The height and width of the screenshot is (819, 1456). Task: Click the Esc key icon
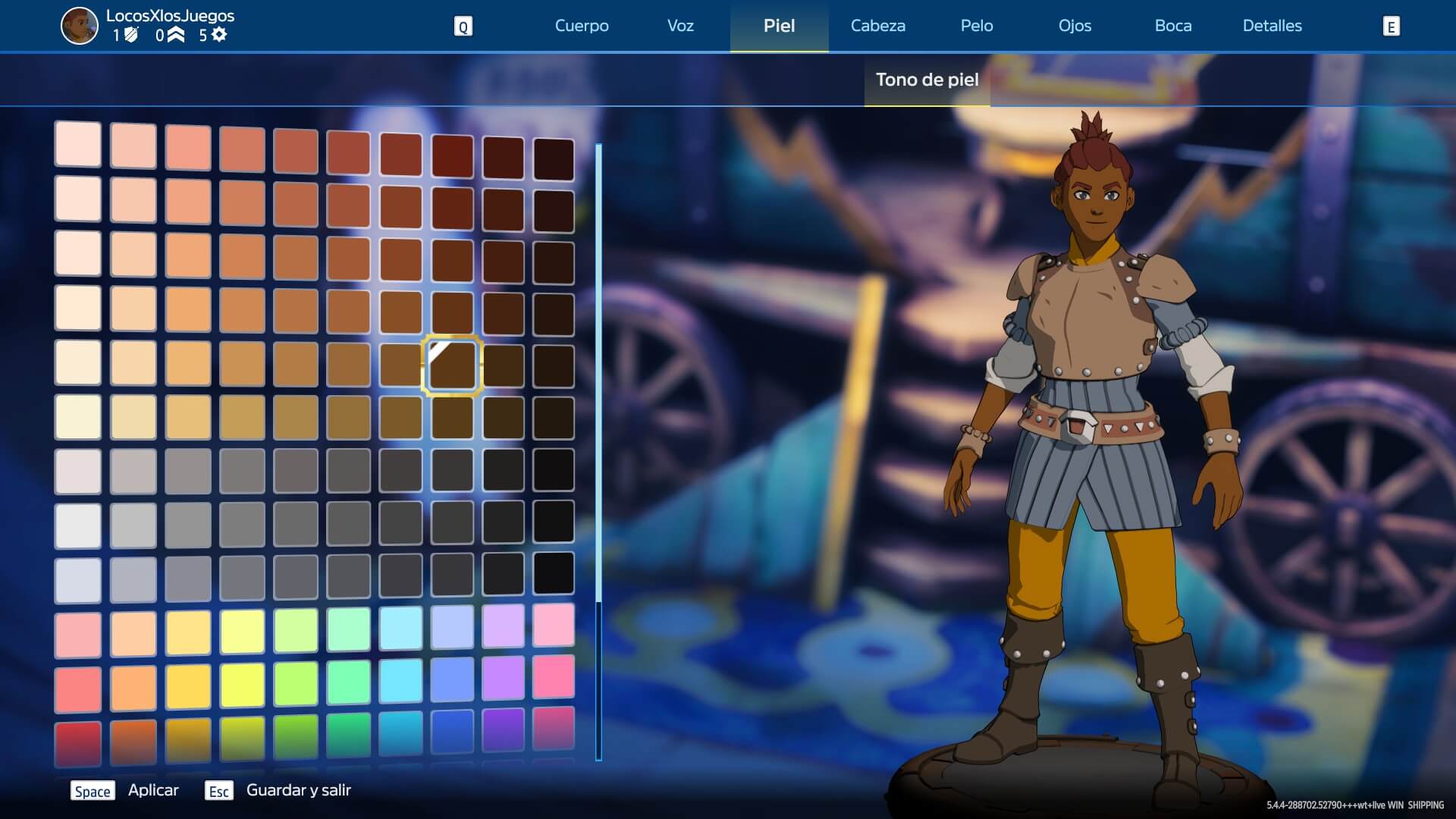[x=218, y=791]
